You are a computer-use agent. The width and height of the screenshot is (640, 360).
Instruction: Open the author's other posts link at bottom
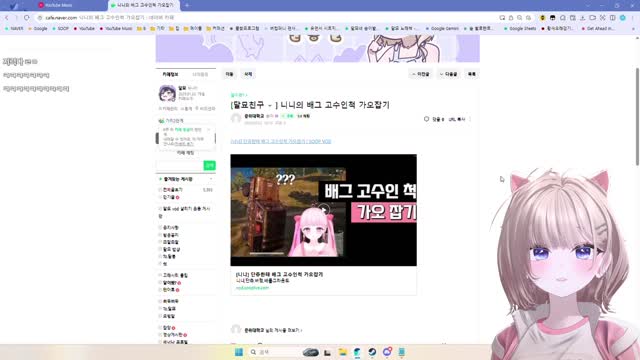point(273,330)
